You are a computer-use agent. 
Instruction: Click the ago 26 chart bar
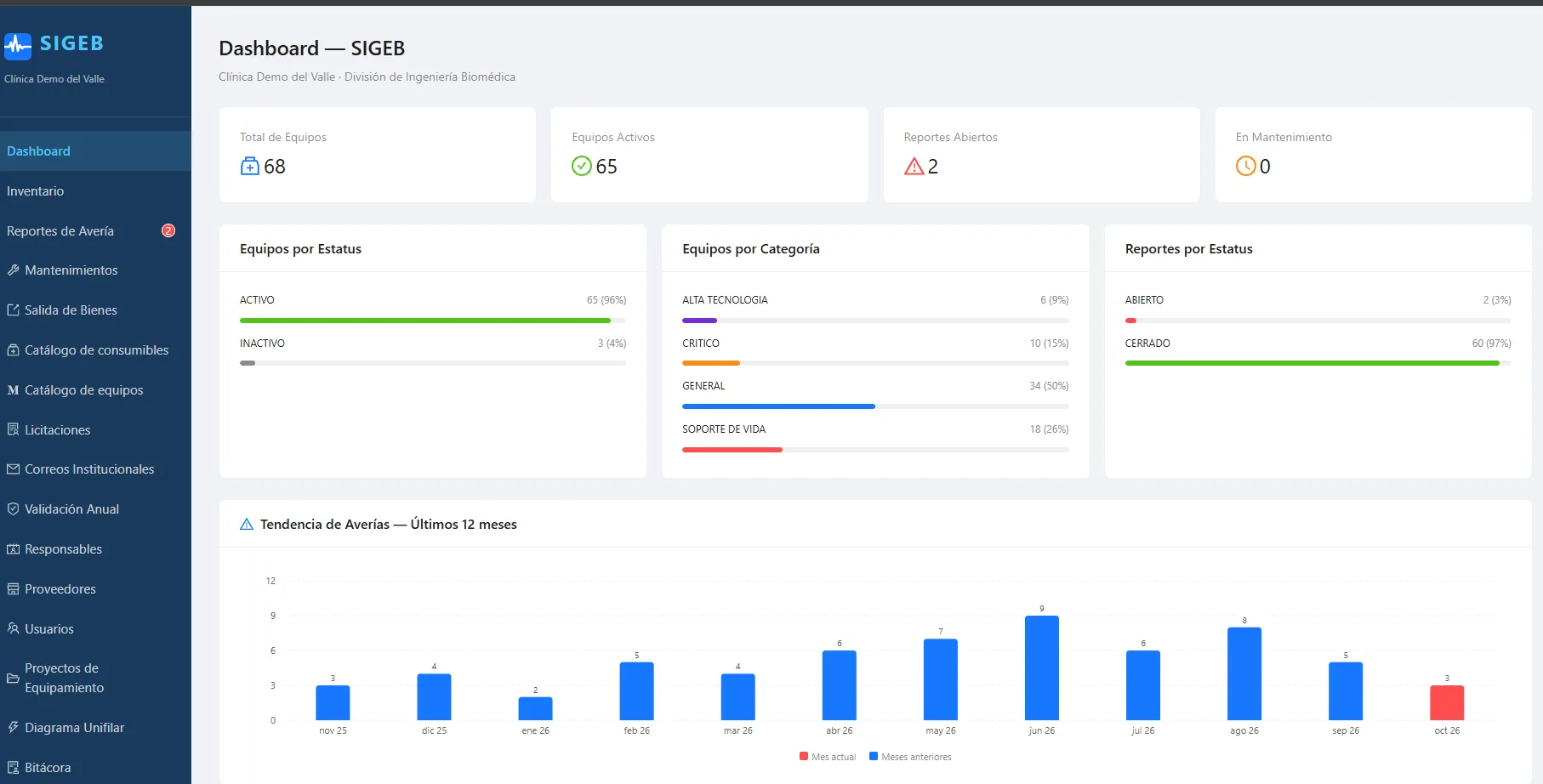1244,673
